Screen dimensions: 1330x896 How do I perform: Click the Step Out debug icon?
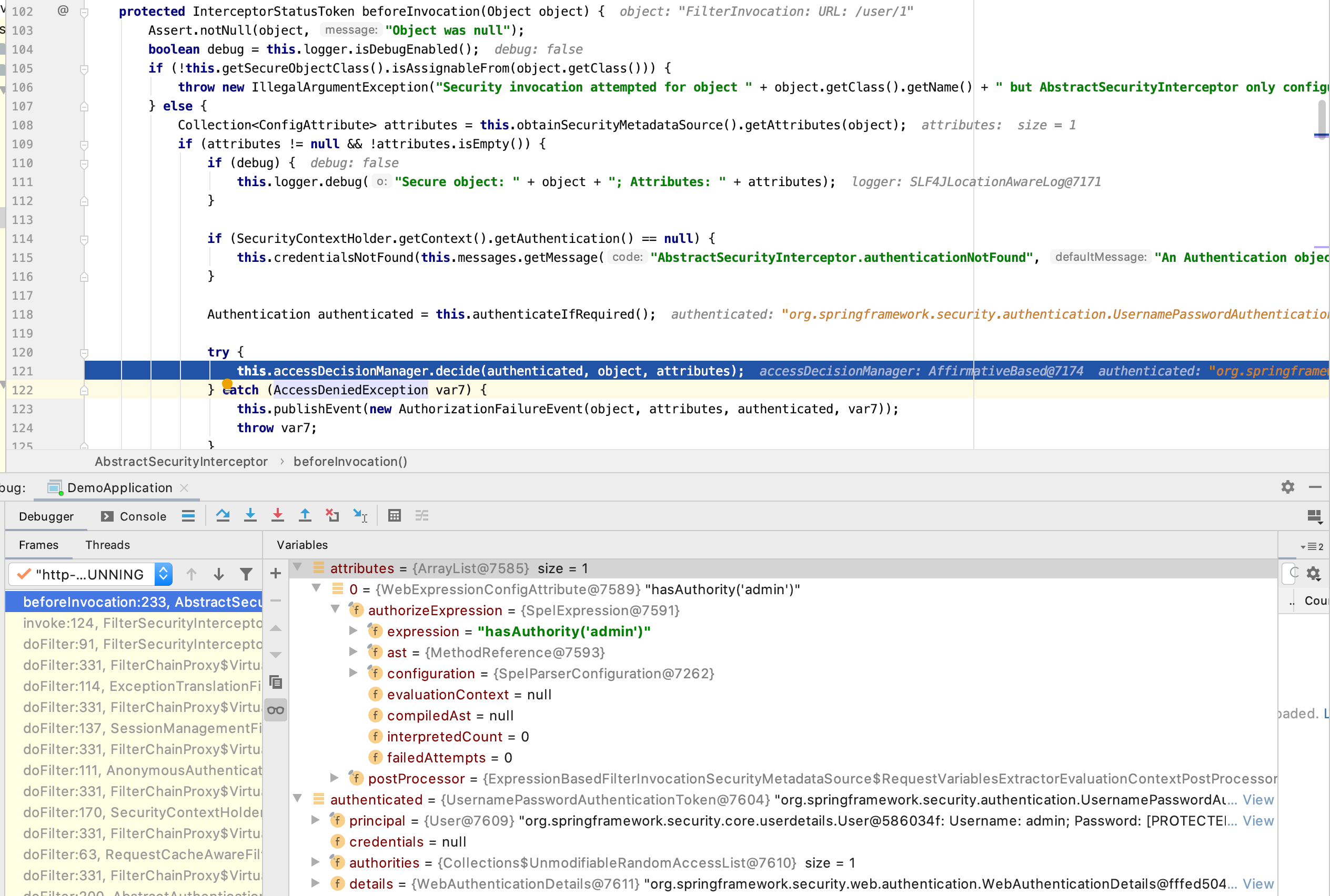tap(305, 515)
